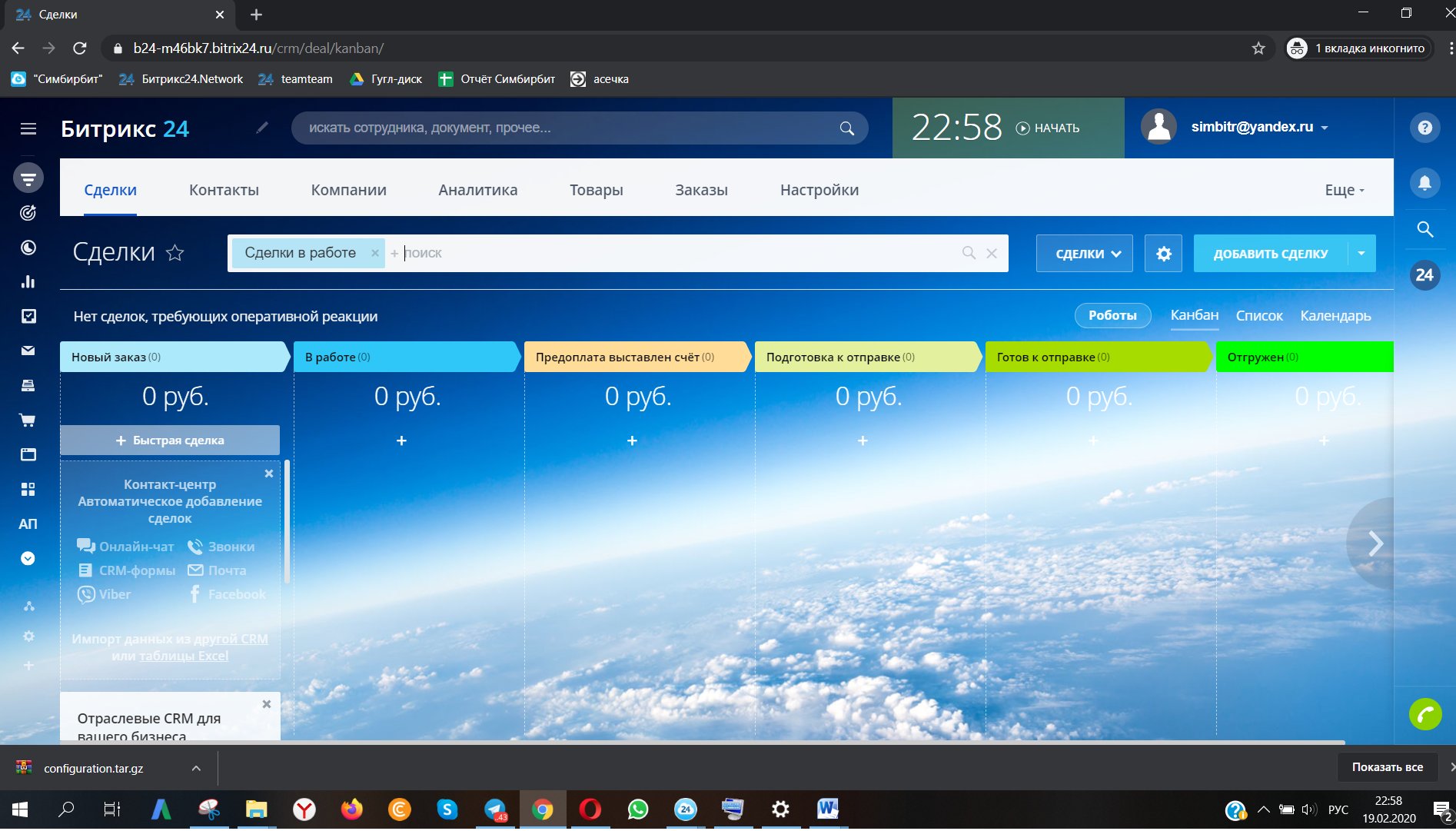Clear the deals filter search field
1456x831 pixels.
pos(992,253)
